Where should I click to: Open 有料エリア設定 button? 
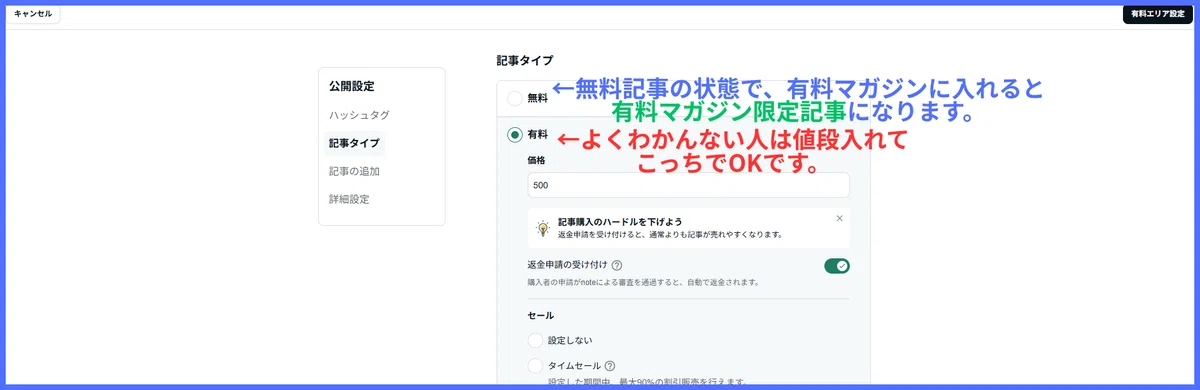[x=1158, y=14]
